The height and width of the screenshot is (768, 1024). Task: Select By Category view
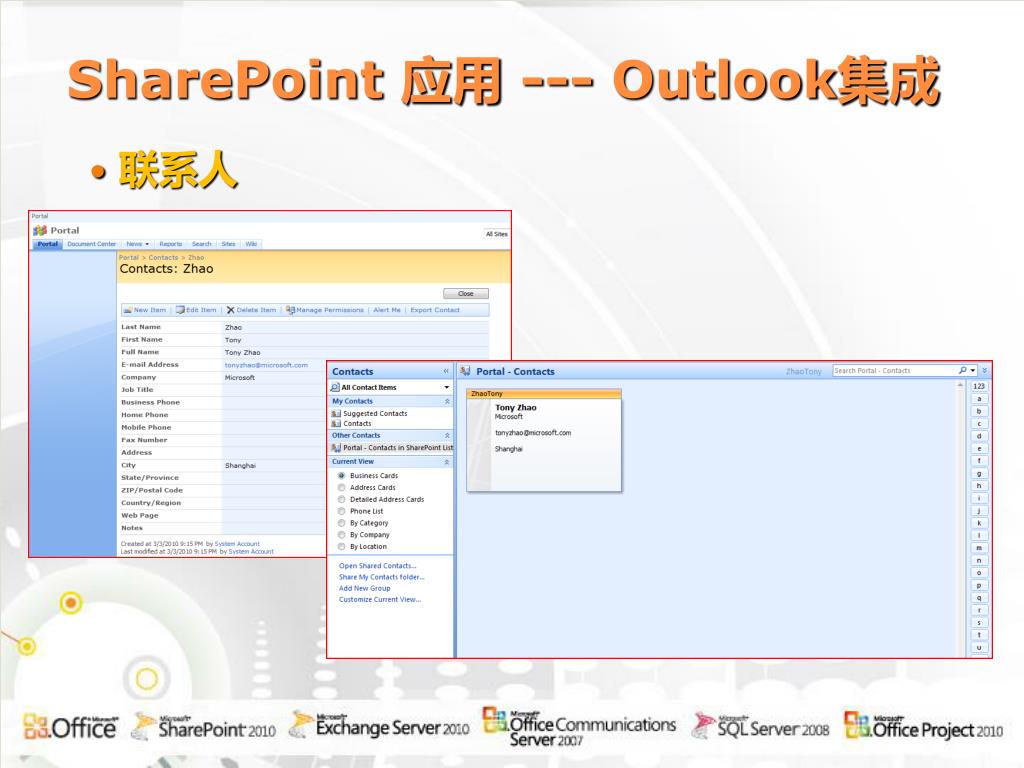(x=342, y=522)
